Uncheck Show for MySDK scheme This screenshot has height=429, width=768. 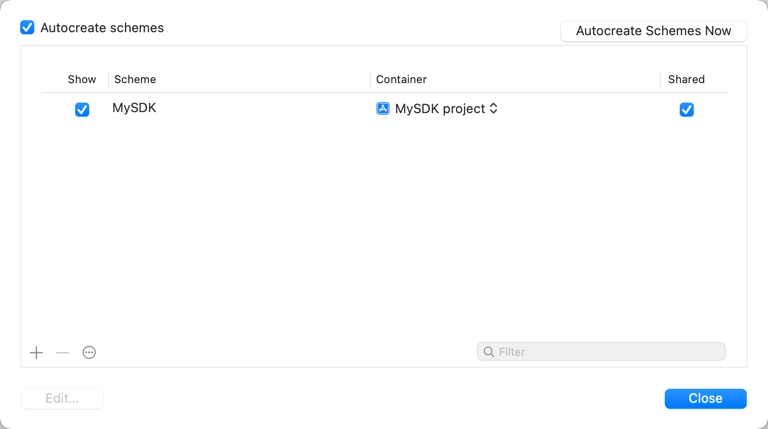click(82, 109)
